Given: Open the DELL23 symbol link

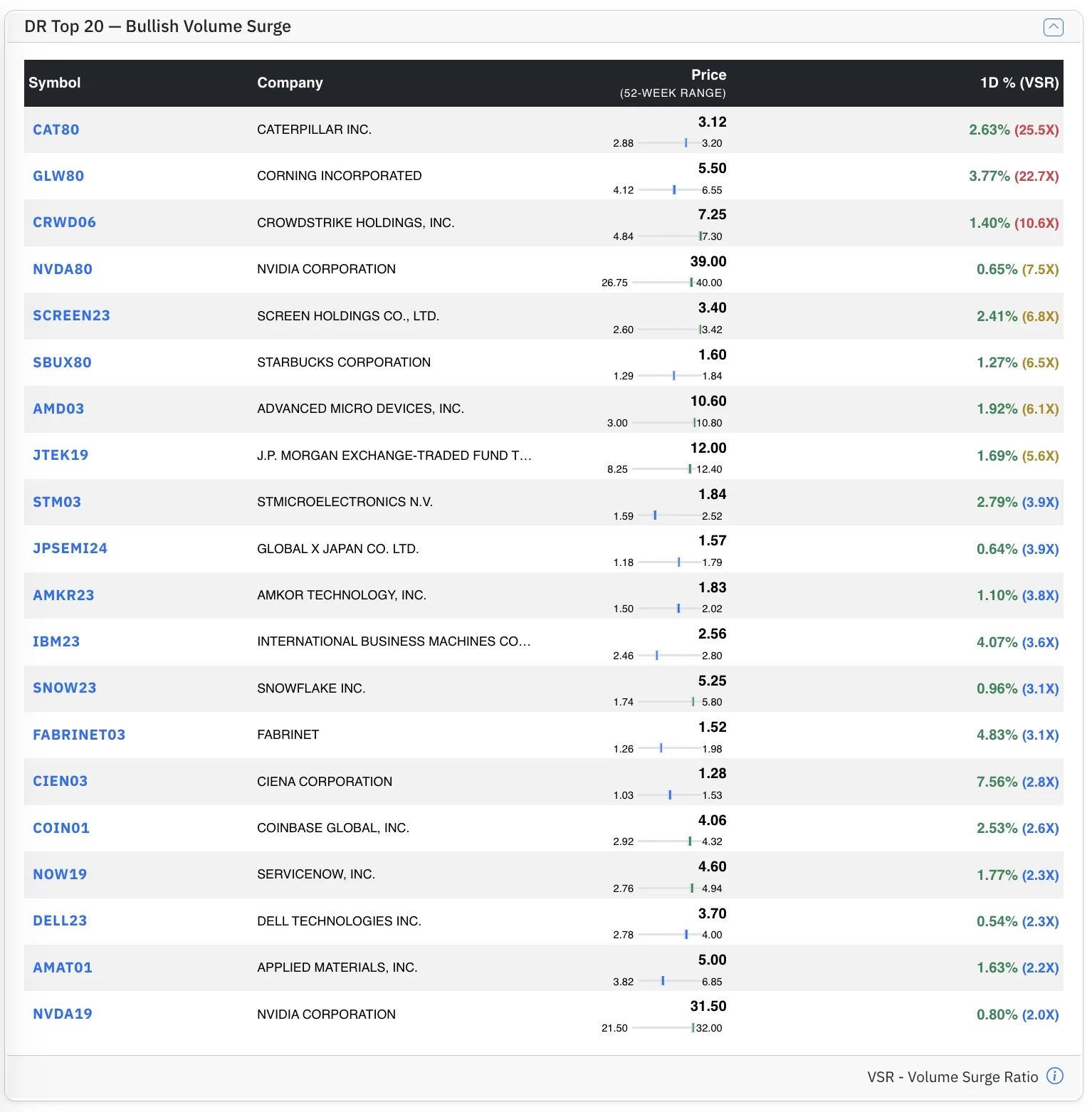Looking at the screenshot, I should click(x=60, y=920).
